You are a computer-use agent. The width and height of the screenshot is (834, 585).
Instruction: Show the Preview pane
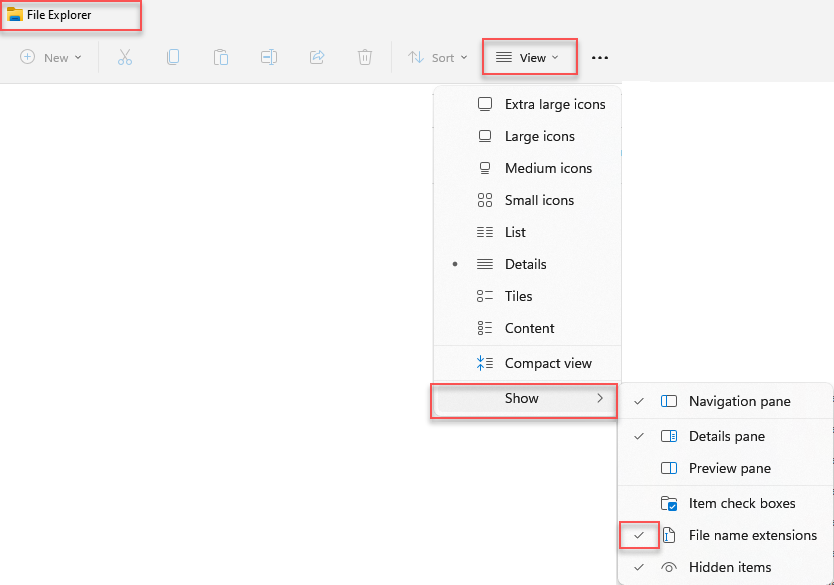[x=731, y=468]
